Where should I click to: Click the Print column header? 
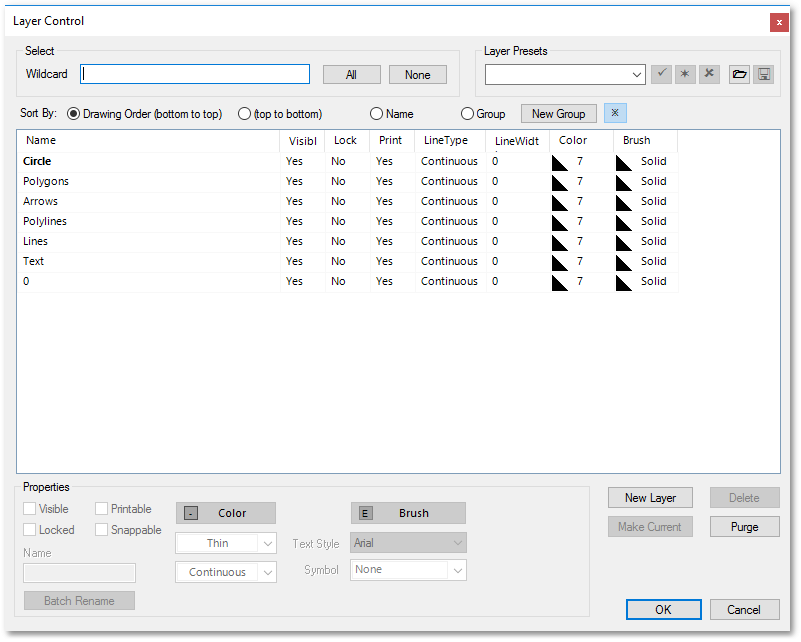[390, 140]
